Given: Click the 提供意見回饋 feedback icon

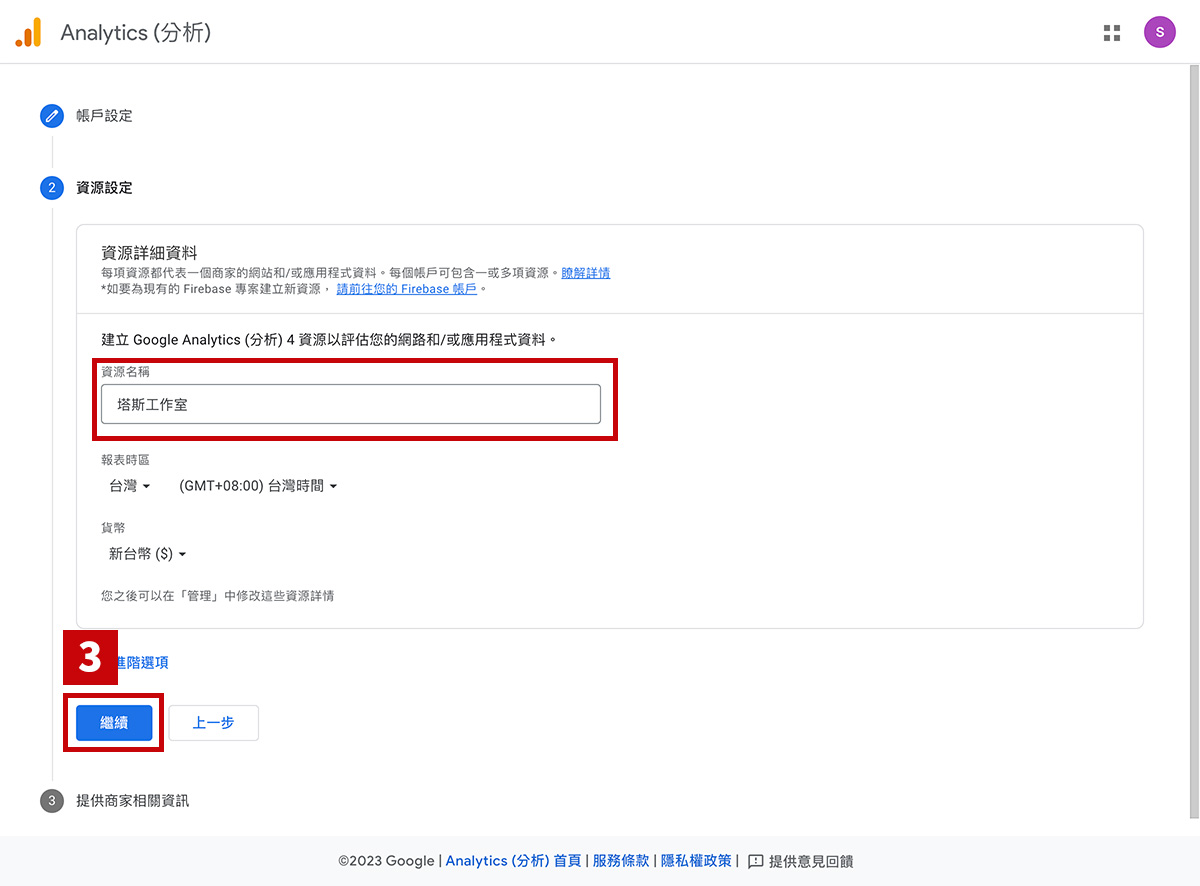Looking at the screenshot, I should pos(756,861).
